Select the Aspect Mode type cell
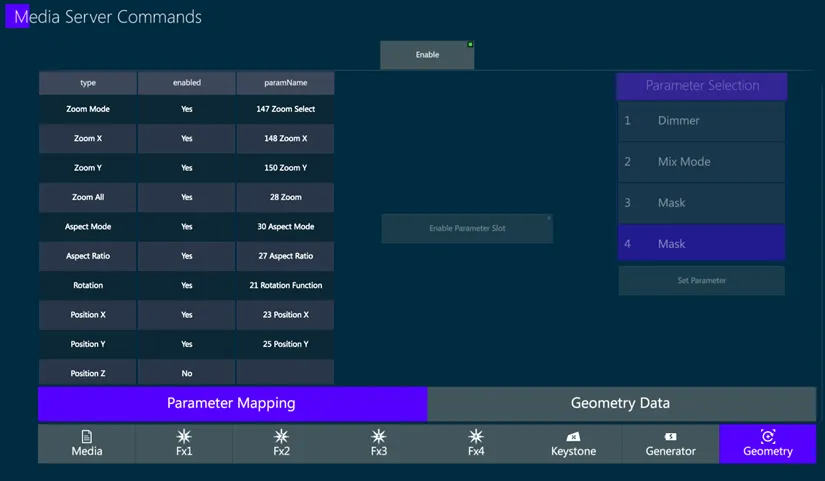 coord(88,227)
